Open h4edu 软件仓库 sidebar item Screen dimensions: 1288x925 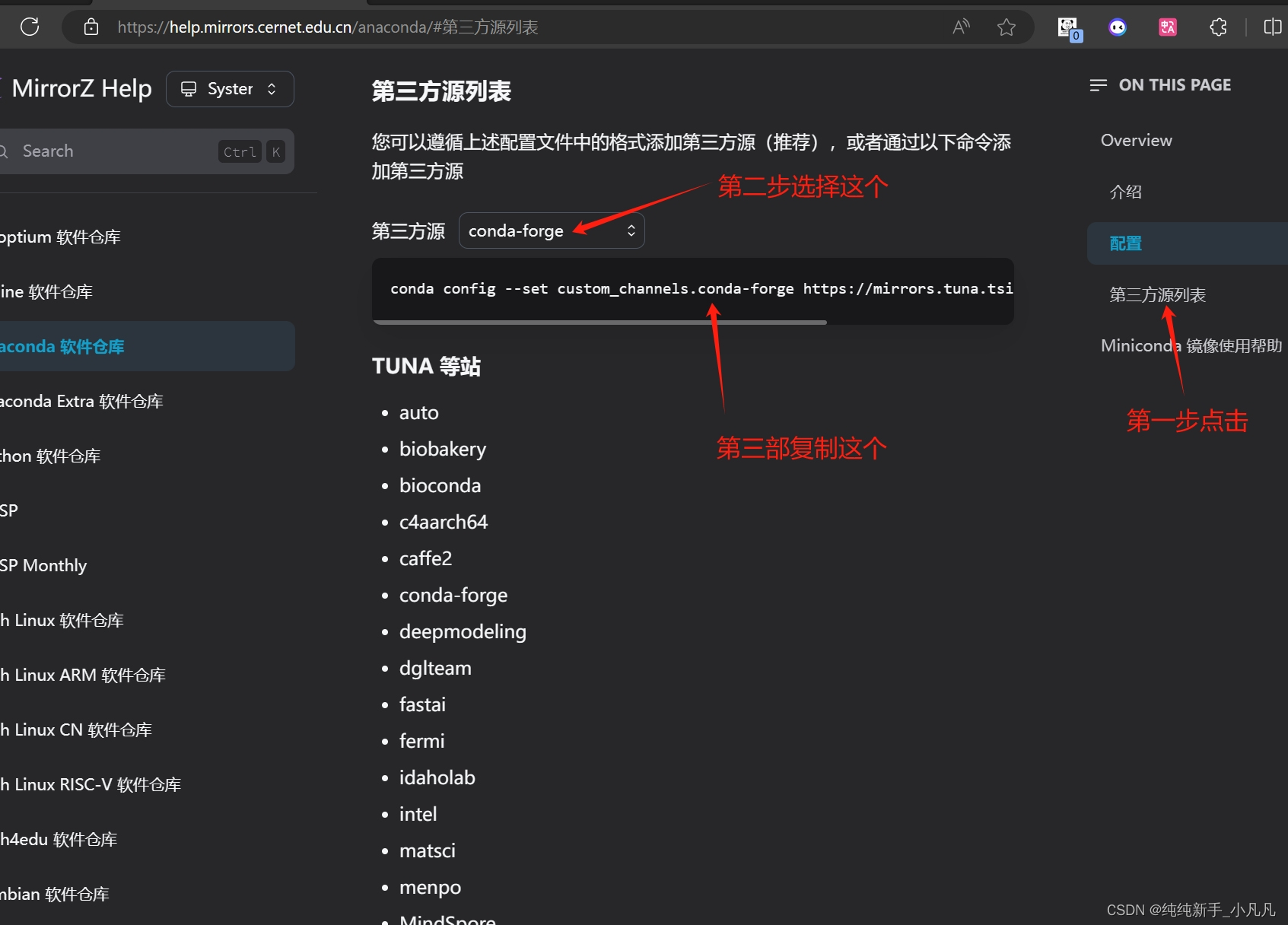(59, 839)
